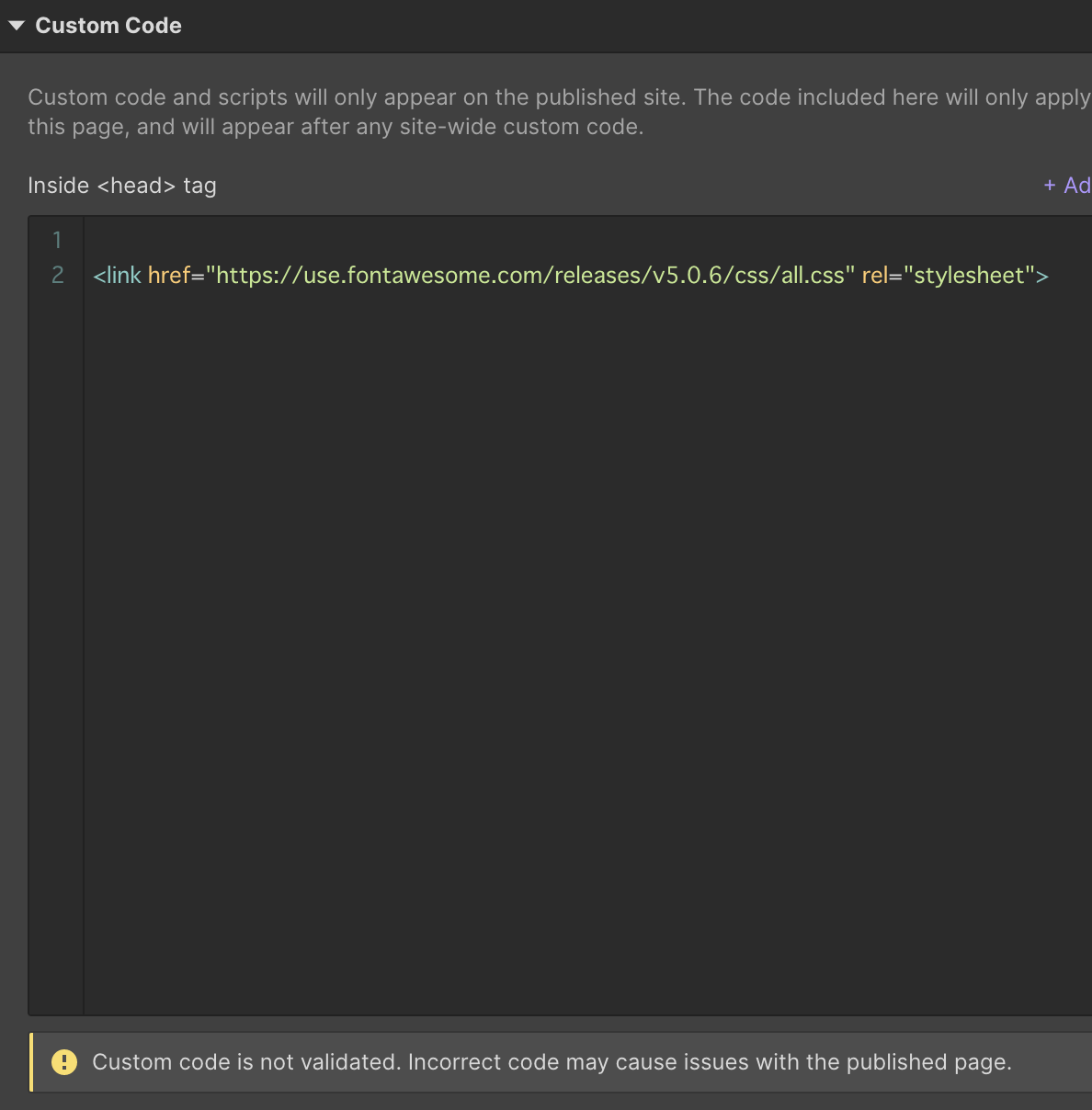Screen dimensions: 1092x1110
Task: Click the 'Inside <head> tag' label
Action: pos(122,186)
